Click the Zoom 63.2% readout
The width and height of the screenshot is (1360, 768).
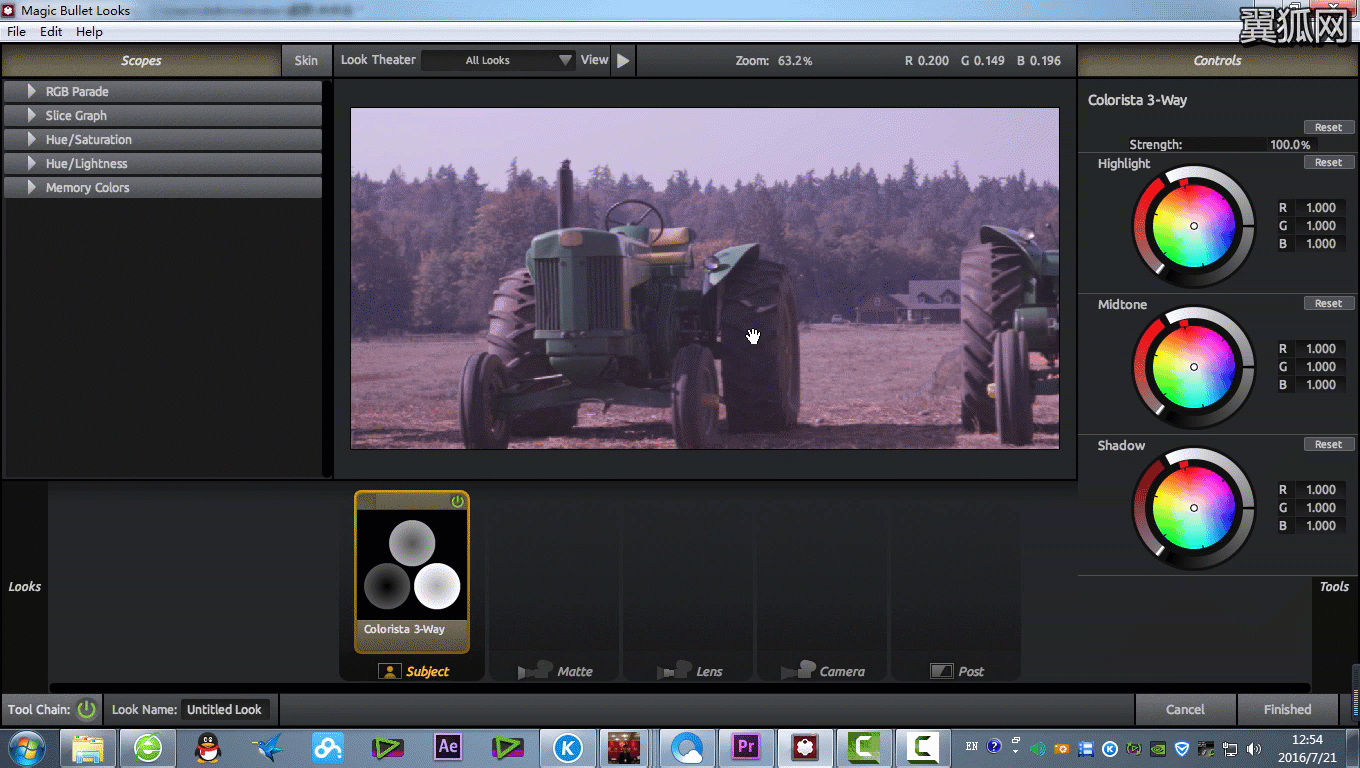774,61
